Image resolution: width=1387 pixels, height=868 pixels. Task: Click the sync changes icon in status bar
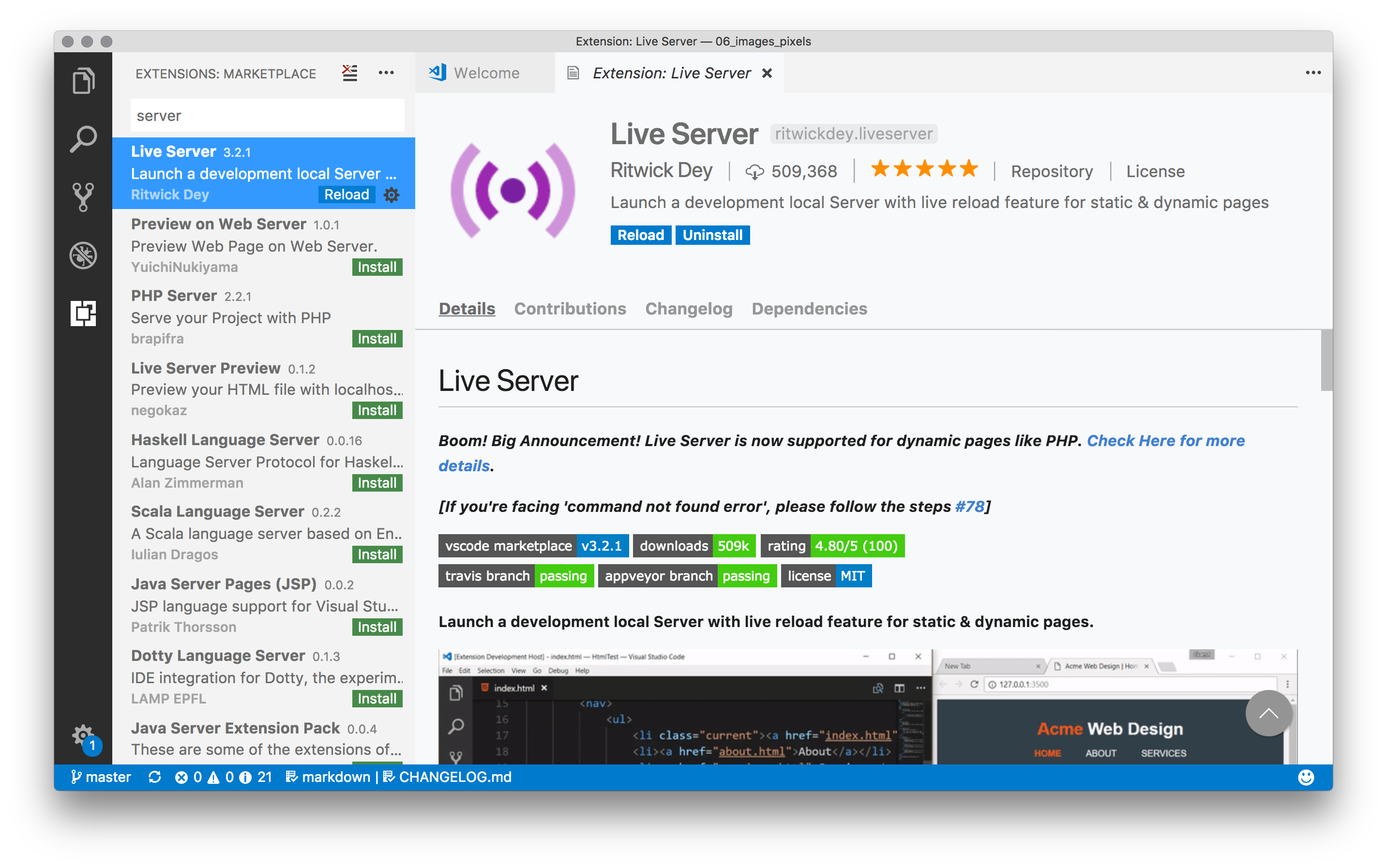[x=154, y=777]
